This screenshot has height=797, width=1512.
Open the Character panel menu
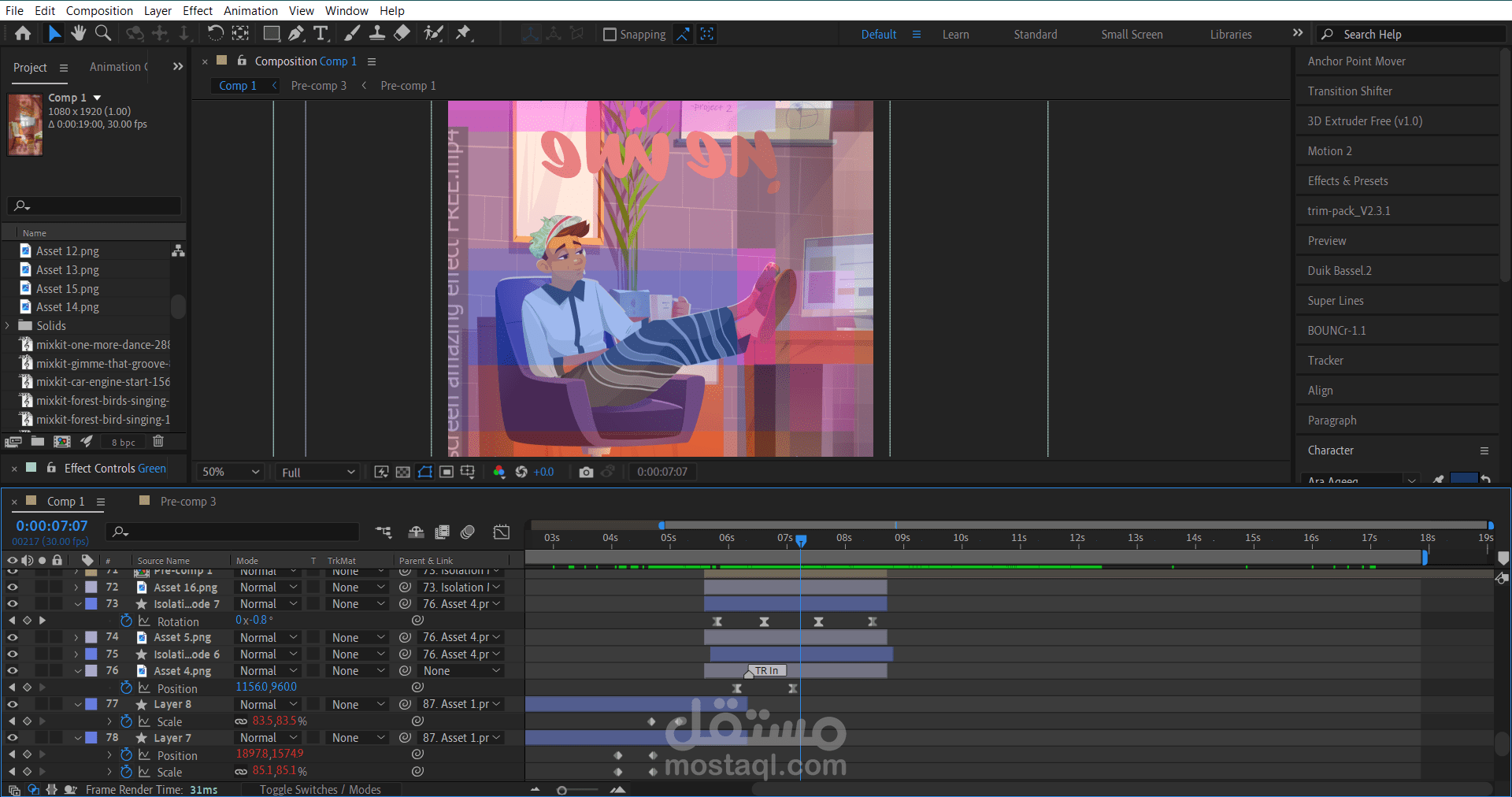[x=1484, y=450]
